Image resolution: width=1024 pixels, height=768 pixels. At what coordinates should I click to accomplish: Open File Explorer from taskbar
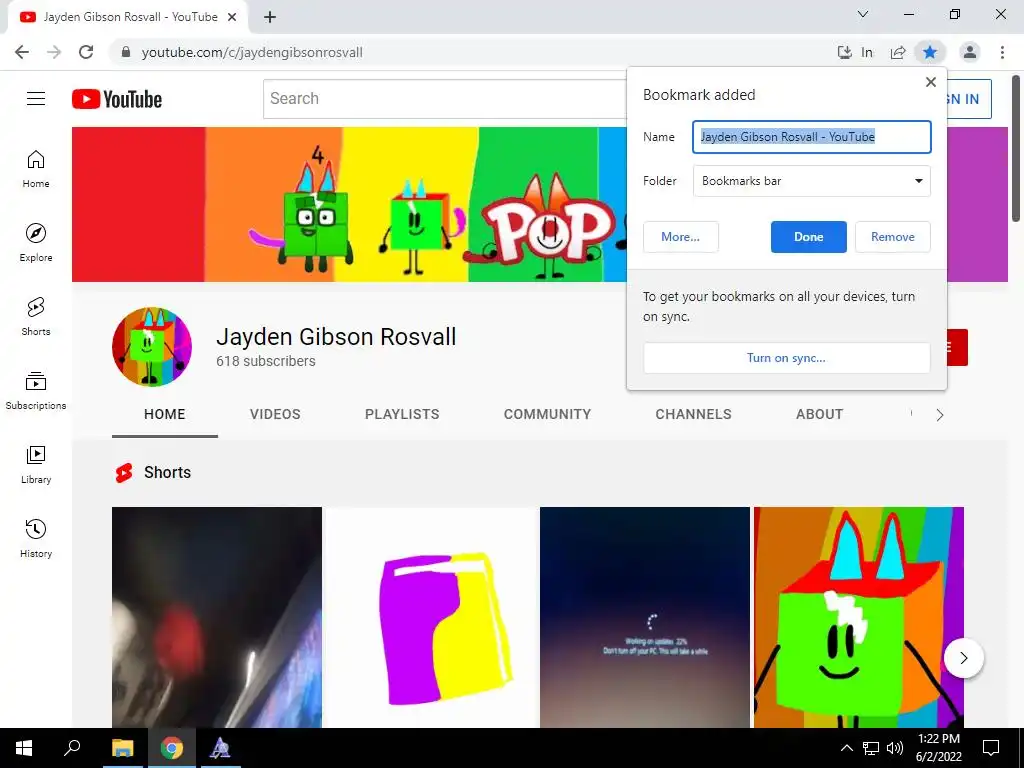click(x=122, y=748)
